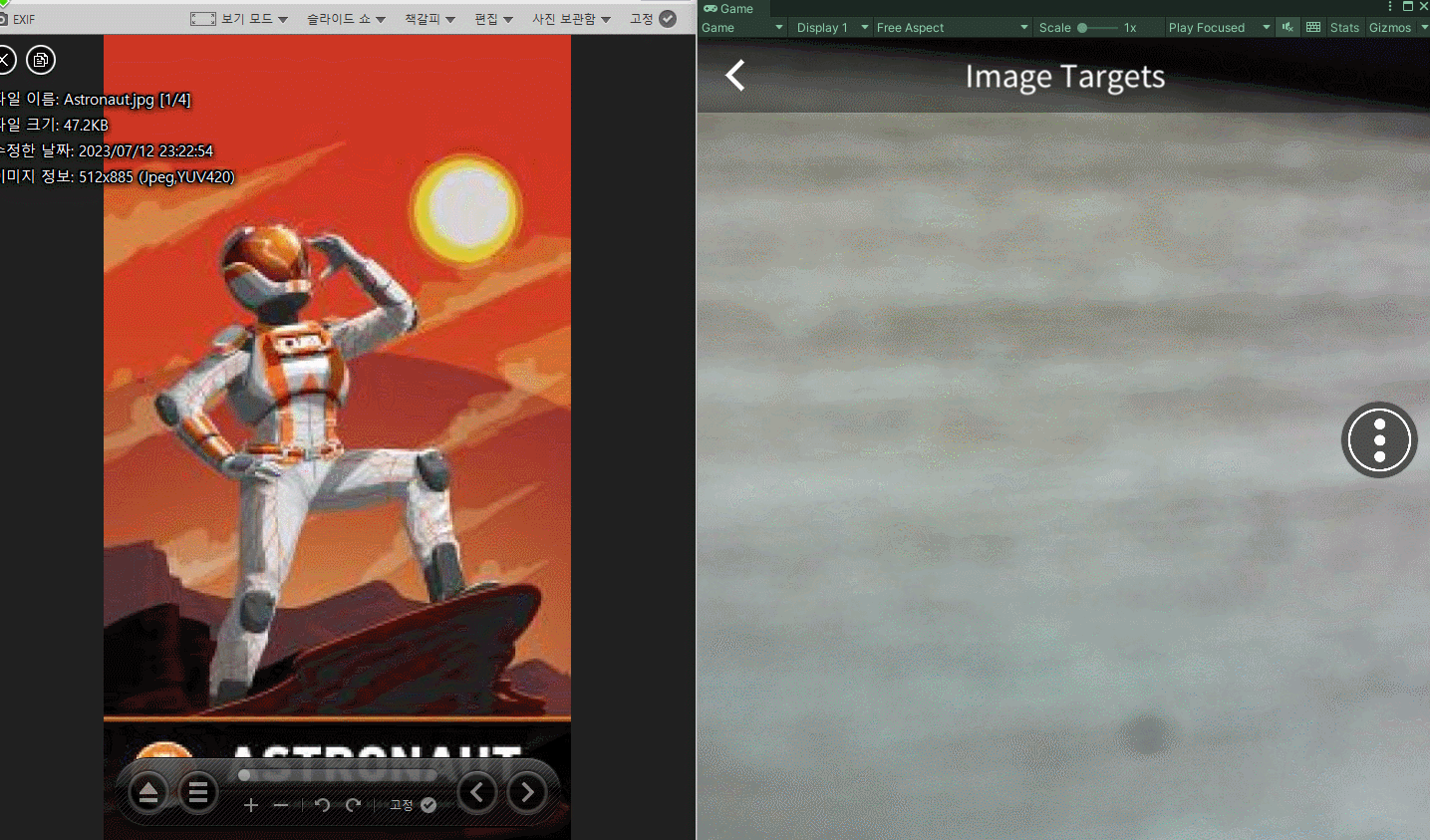Viewport: 1430px width, 840px height.
Task: Click the image position slider in the viewer controls
Action: tap(339, 775)
